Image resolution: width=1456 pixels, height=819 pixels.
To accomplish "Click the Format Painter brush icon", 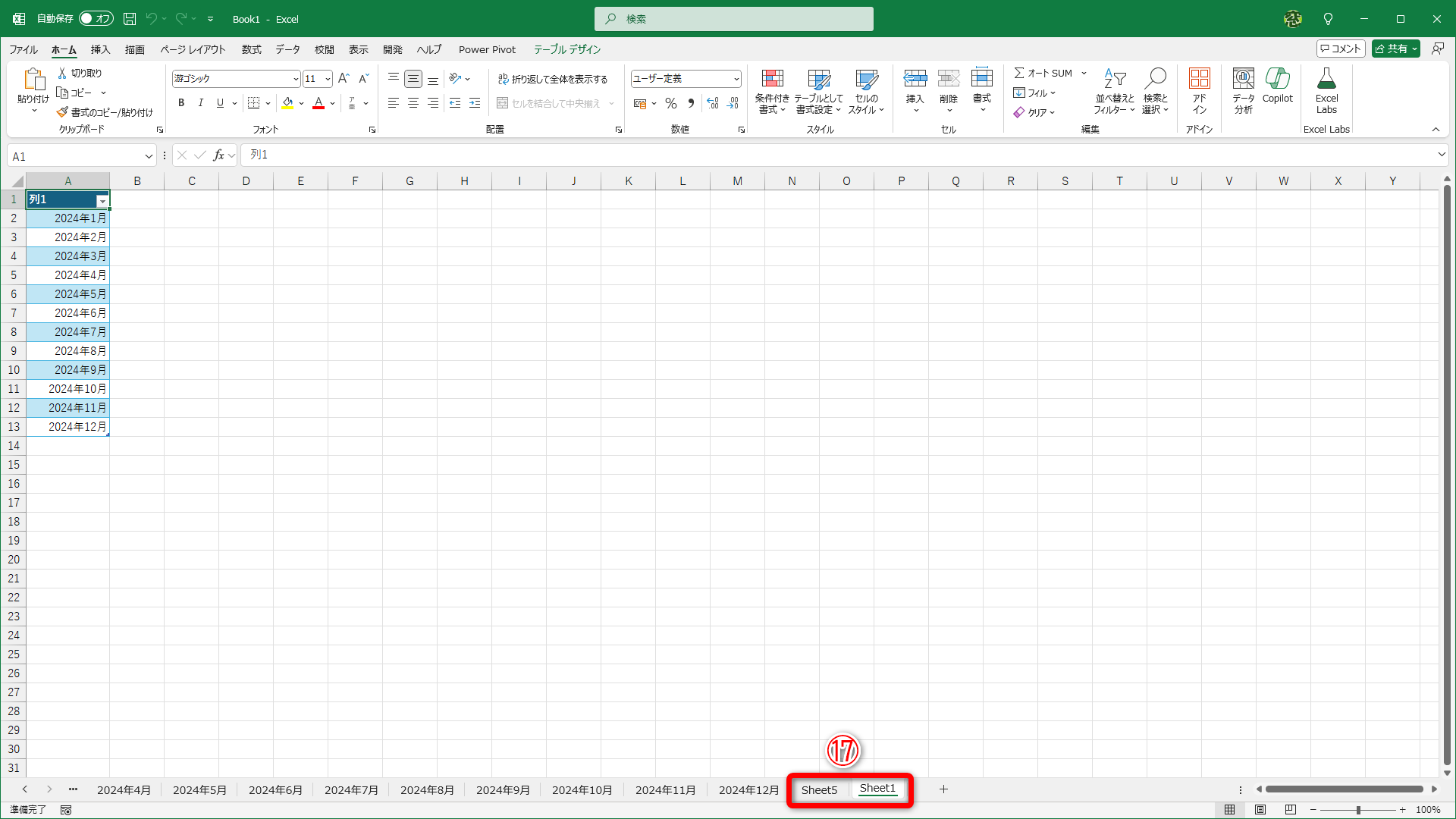I will click(63, 112).
